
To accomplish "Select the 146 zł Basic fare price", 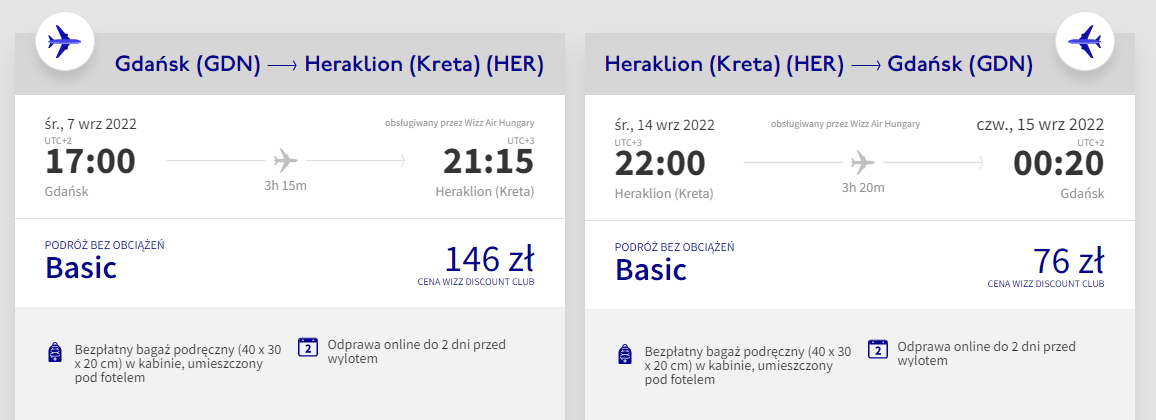I will [489, 260].
